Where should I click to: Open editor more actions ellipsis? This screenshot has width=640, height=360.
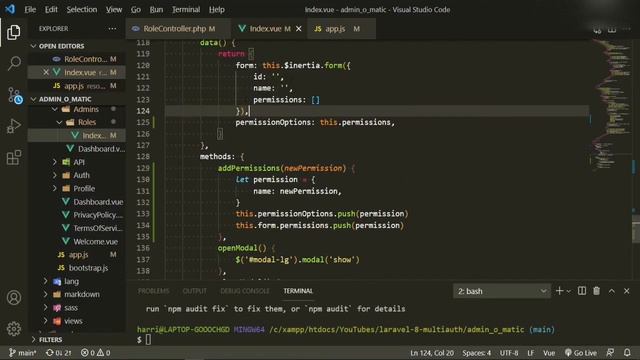pyautogui.click(x=627, y=29)
